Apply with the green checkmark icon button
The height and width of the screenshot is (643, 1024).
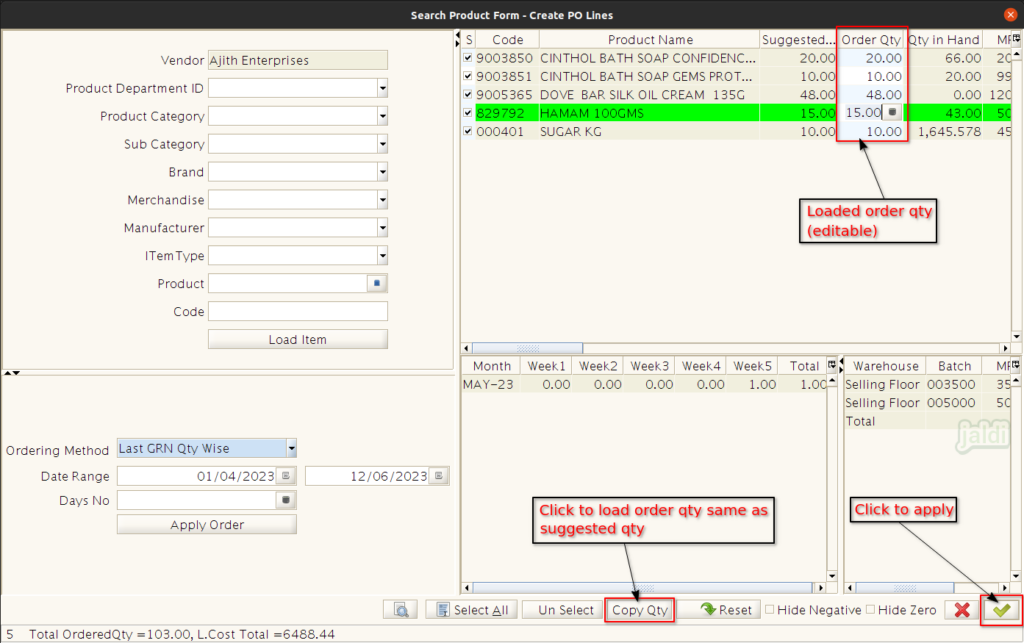point(1002,610)
